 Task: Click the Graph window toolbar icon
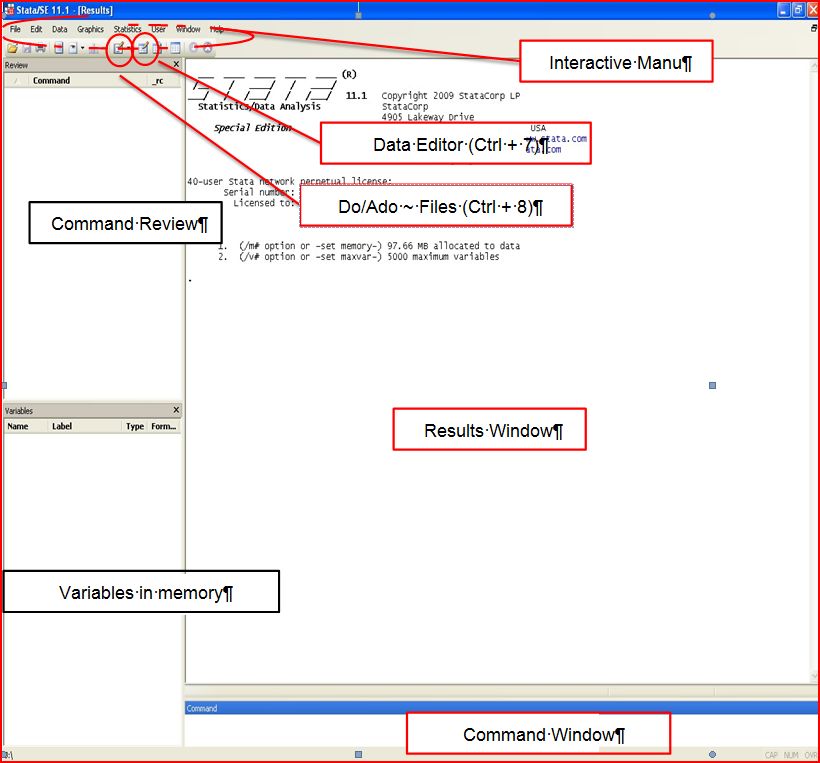click(94, 48)
